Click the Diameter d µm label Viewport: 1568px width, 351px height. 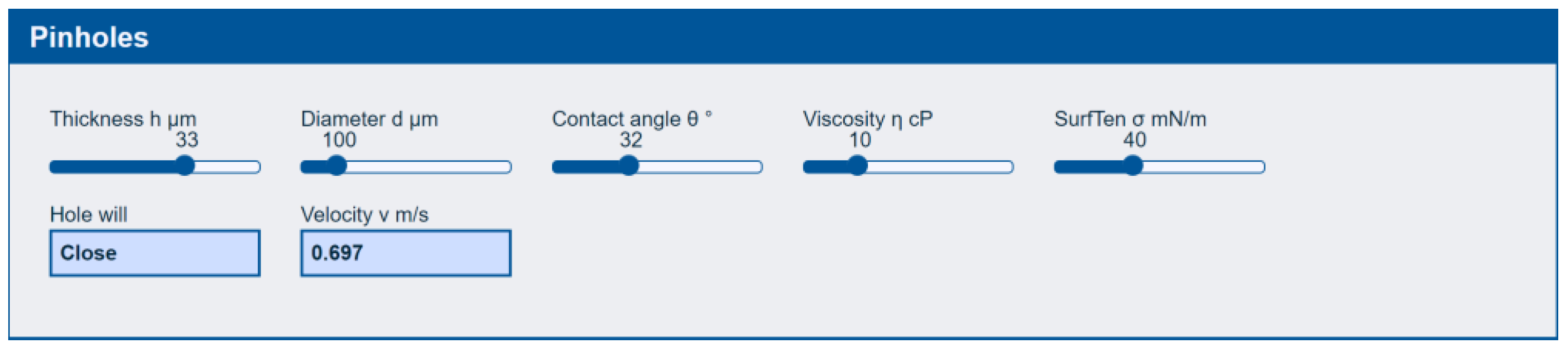pos(370,119)
